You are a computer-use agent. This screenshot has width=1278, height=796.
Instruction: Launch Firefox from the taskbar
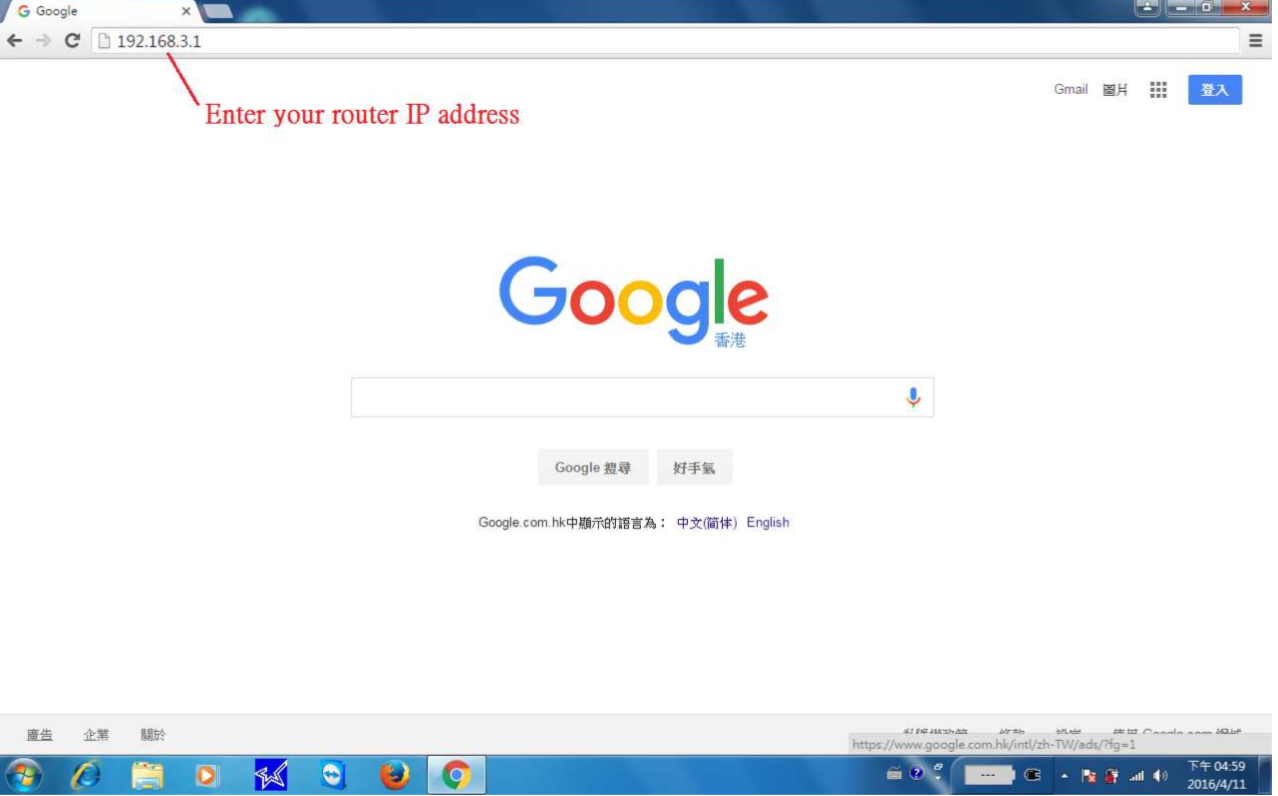(395, 775)
